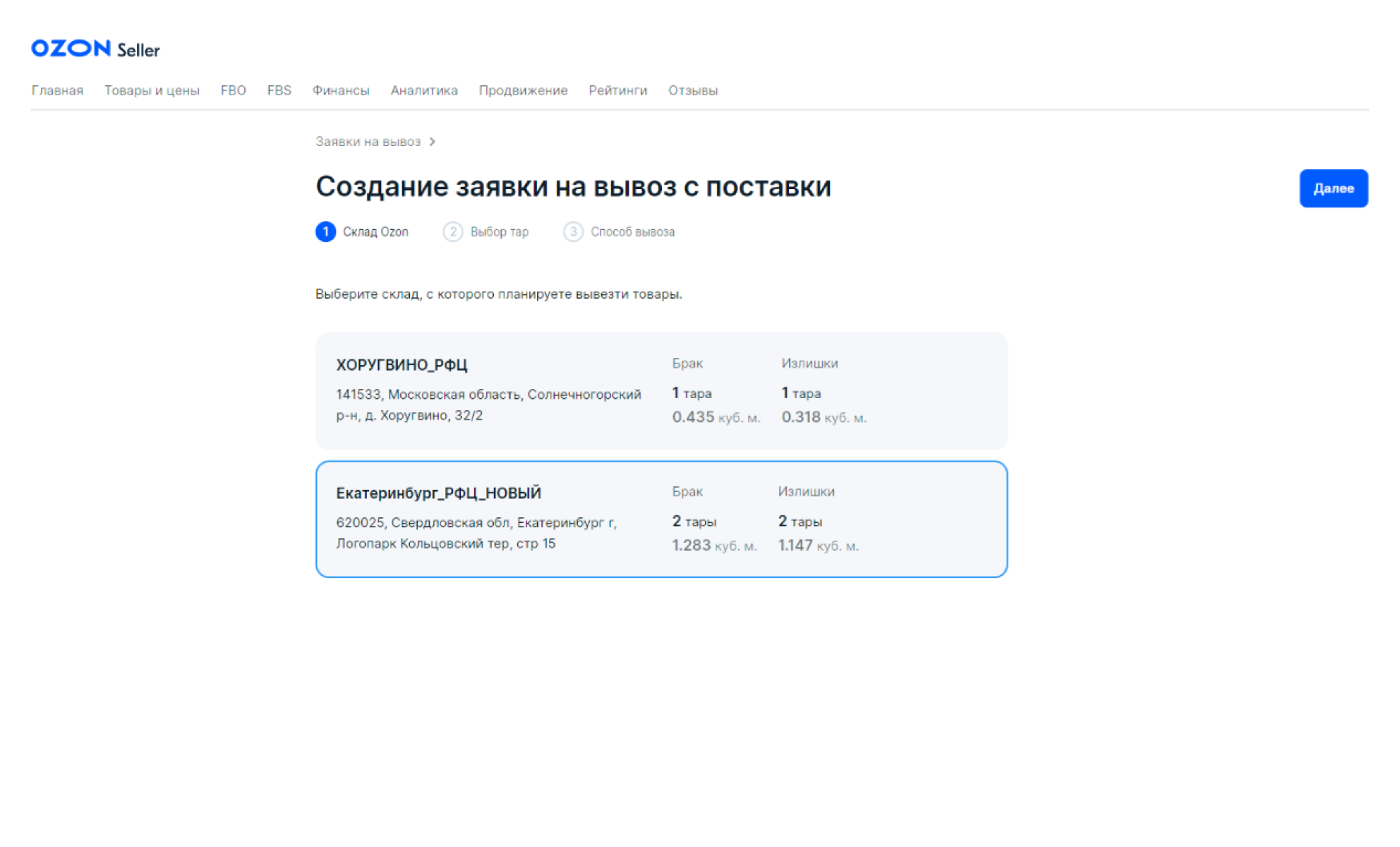Viewport: 1400px width, 847px height.
Task: Select the ХОРУГВИНО_РФЦ warehouse card
Action: (661, 390)
